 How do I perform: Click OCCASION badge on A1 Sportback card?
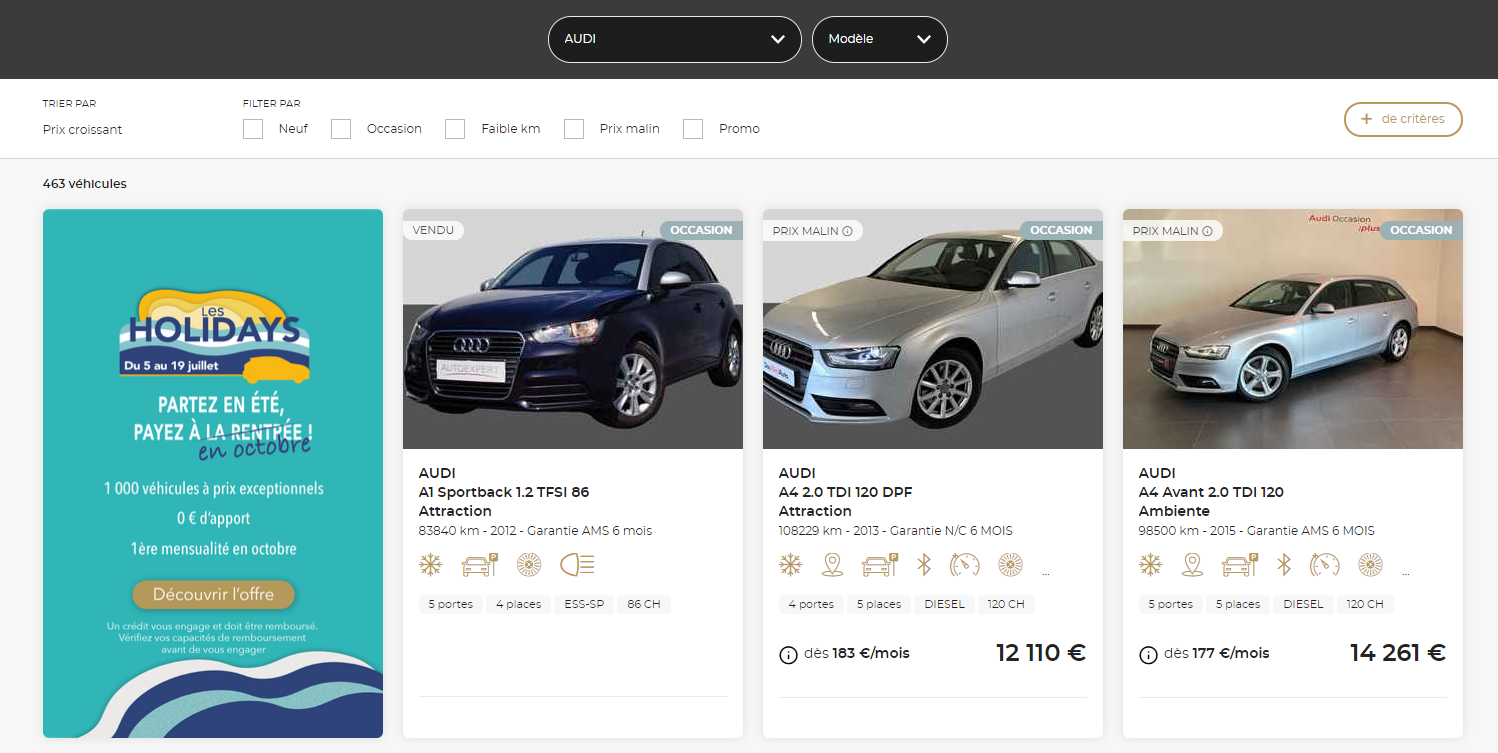(x=701, y=230)
